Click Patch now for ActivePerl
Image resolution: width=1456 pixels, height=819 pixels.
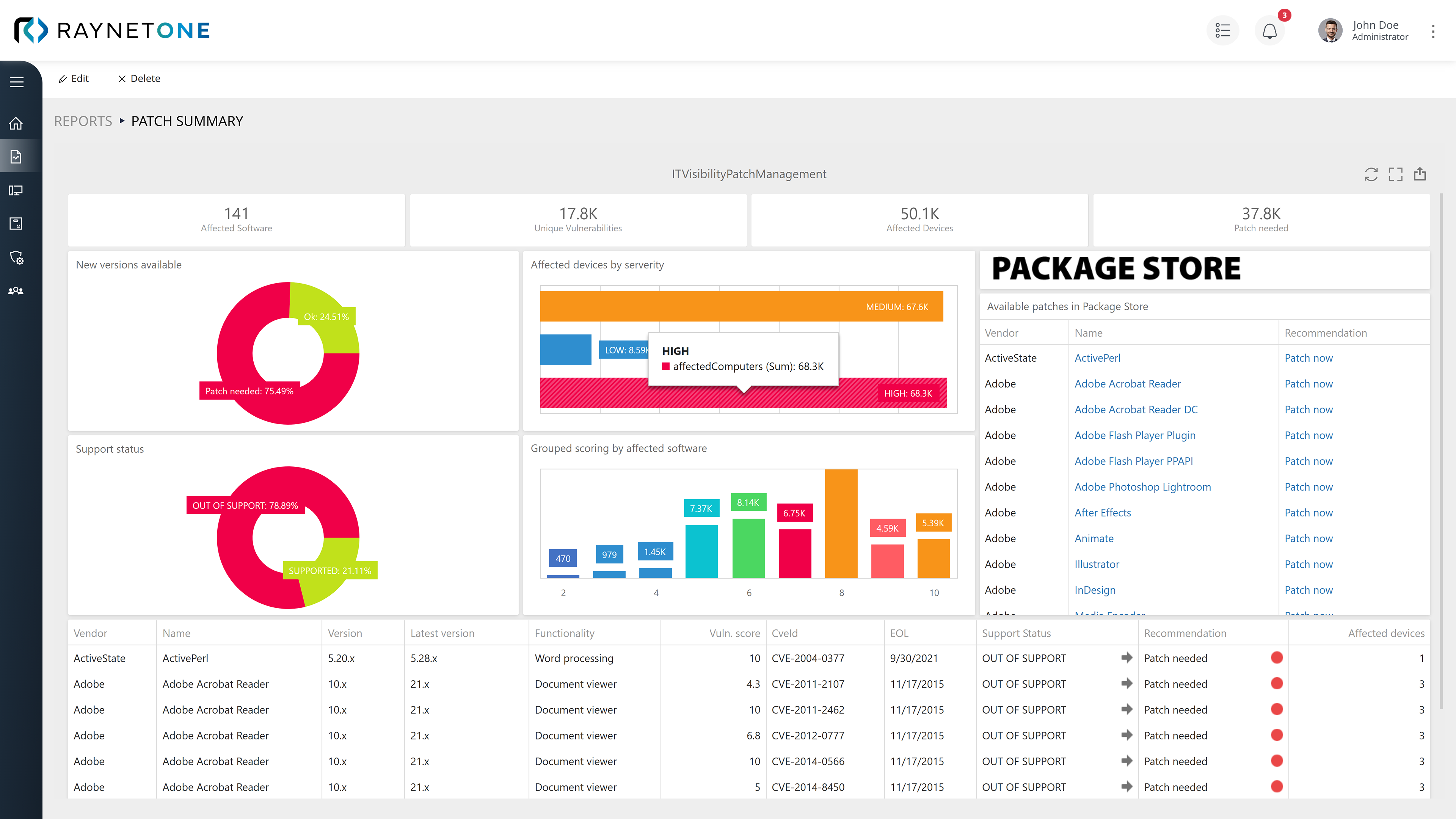1308,358
